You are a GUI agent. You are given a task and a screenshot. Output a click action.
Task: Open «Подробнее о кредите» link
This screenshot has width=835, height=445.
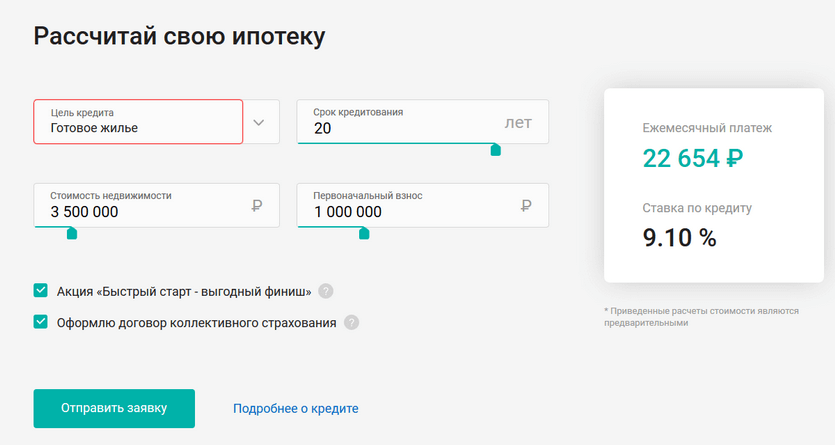(296, 408)
